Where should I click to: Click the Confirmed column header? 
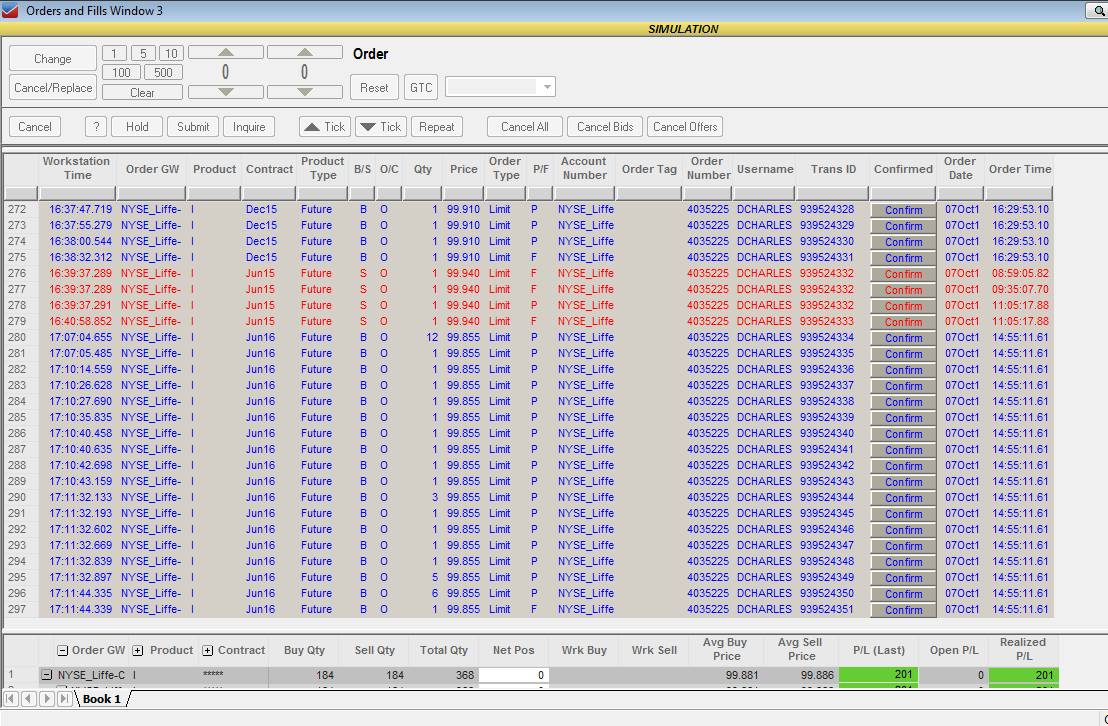(903, 169)
